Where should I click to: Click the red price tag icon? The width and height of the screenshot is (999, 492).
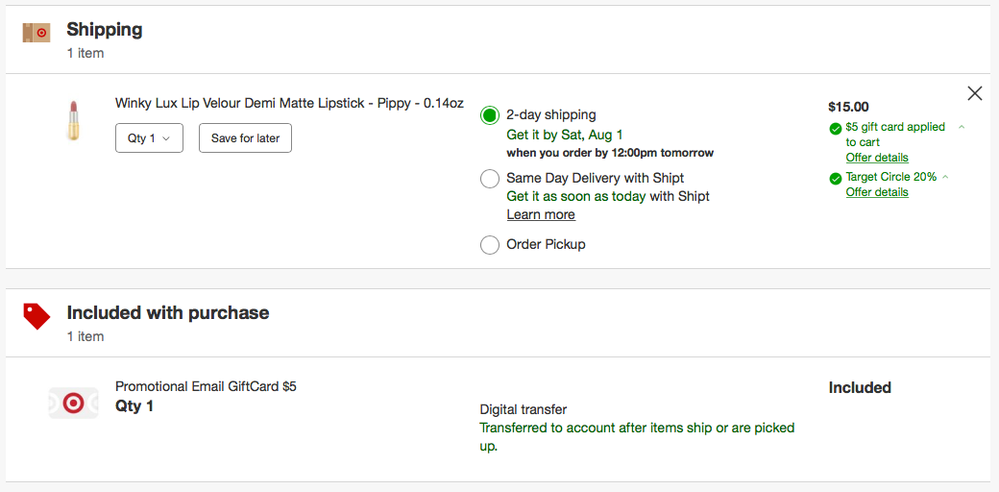click(36, 317)
